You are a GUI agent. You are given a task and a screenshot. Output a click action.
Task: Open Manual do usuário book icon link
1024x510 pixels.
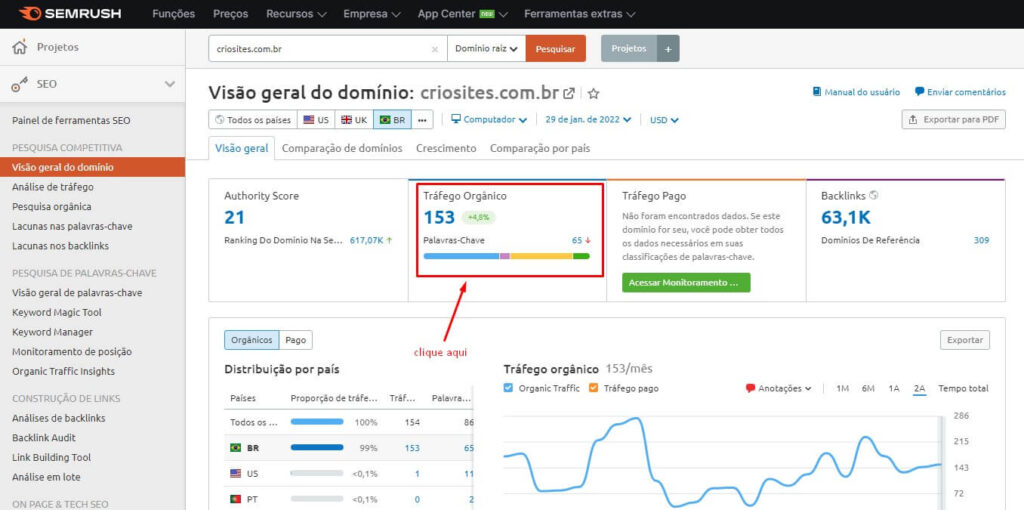tap(856, 92)
